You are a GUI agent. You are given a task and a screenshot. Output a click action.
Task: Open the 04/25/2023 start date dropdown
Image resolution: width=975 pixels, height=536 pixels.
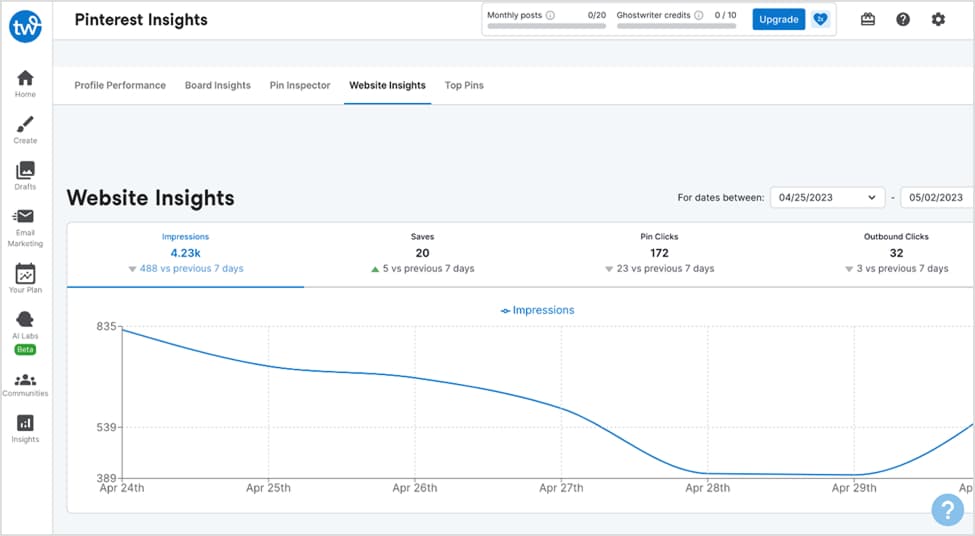click(828, 198)
